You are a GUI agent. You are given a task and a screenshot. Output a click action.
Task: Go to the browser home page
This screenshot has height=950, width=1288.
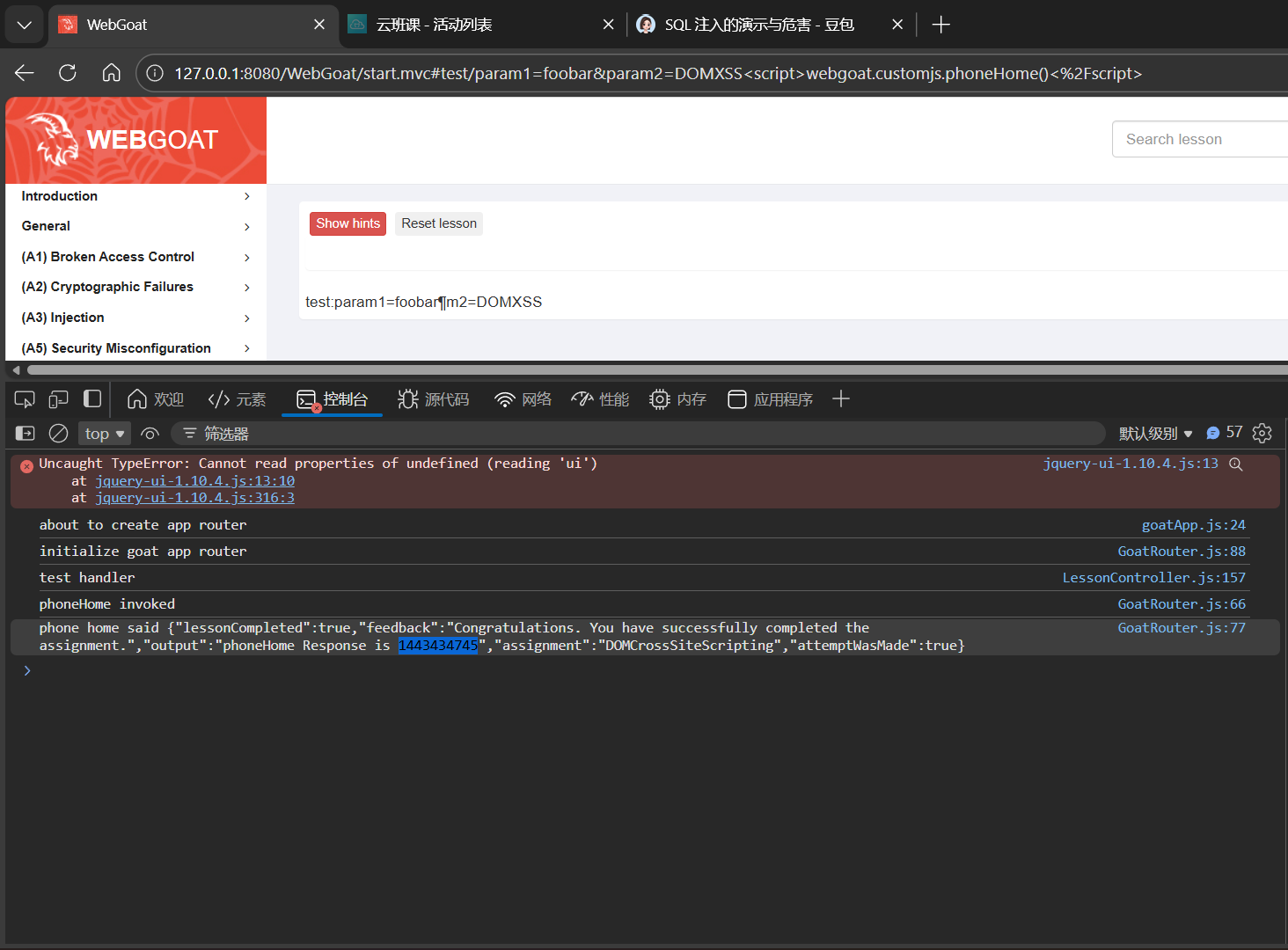pos(112,73)
